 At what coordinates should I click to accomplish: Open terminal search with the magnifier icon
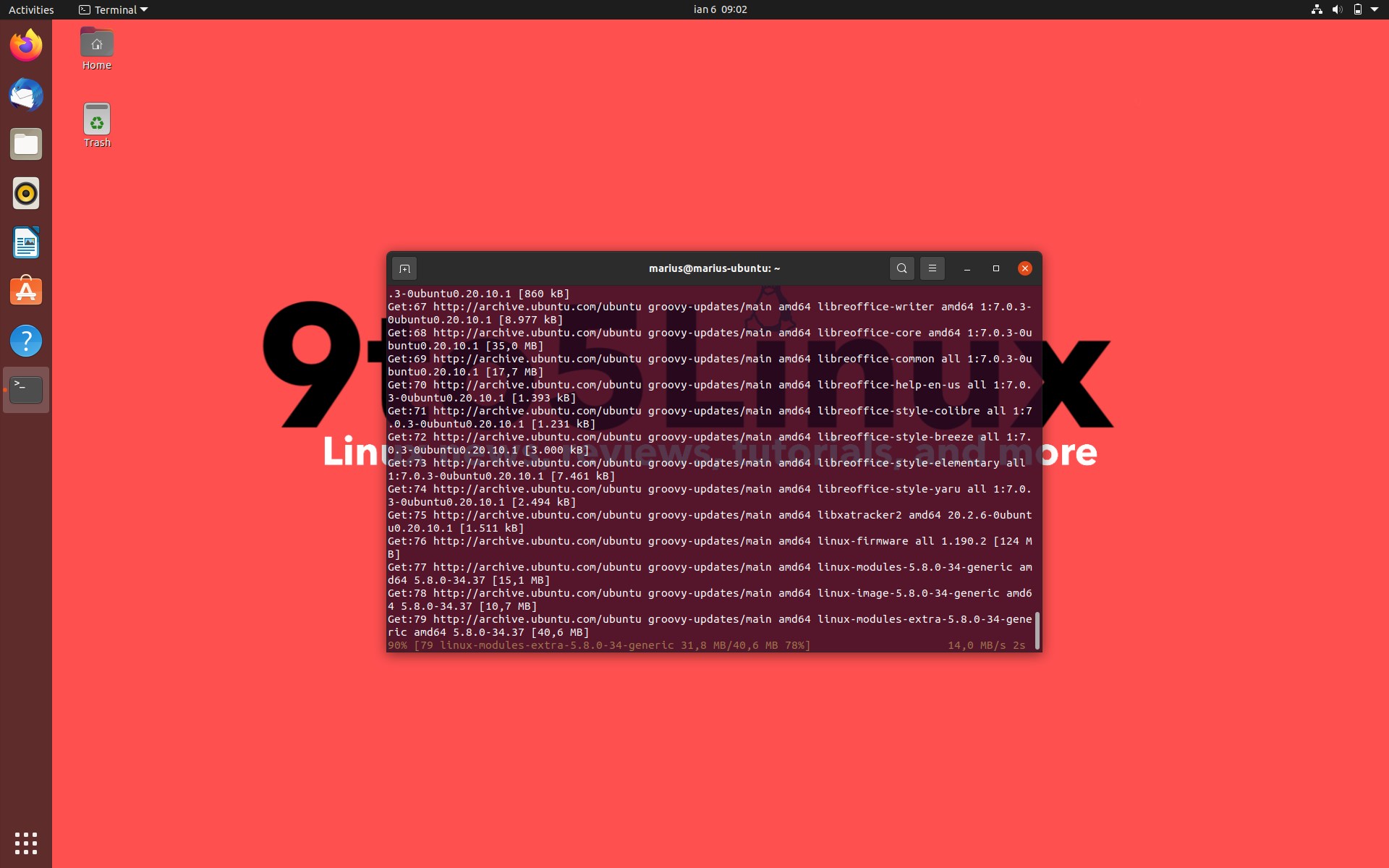(x=901, y=268)
